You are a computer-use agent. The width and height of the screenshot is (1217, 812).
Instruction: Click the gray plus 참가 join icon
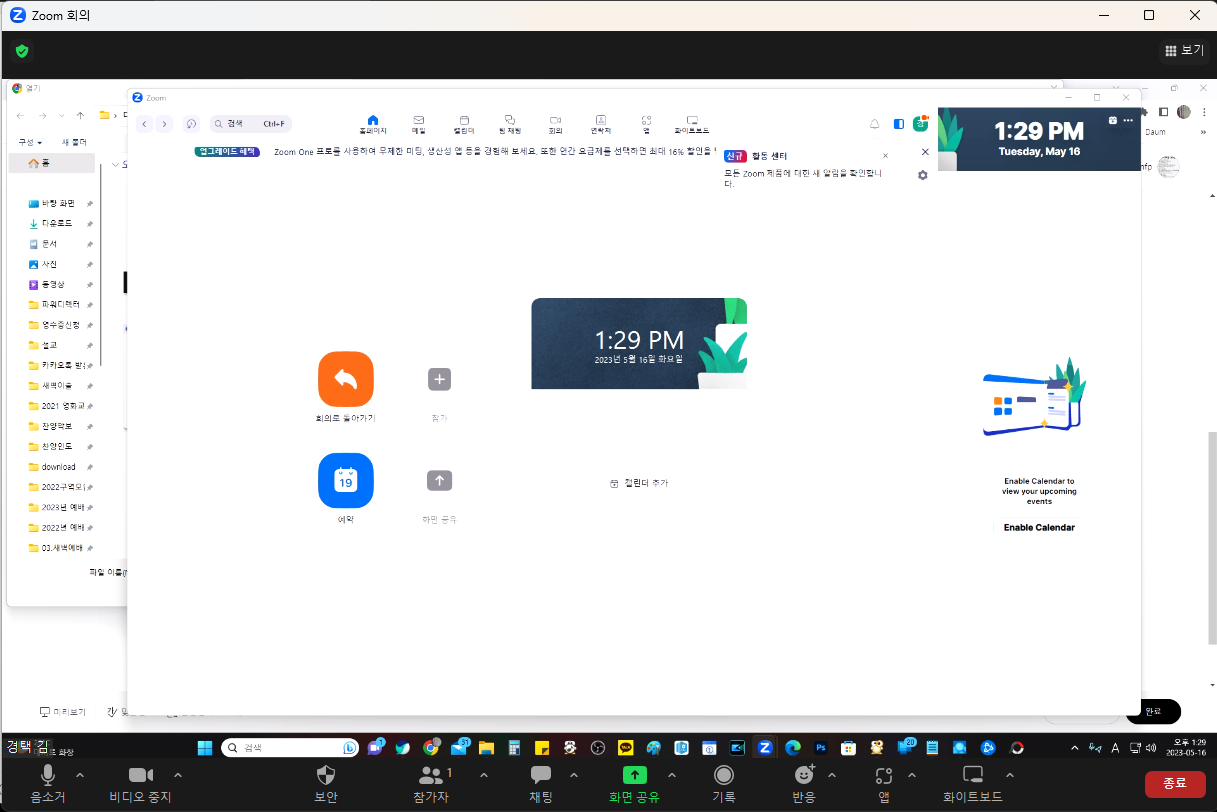(440, 379)
